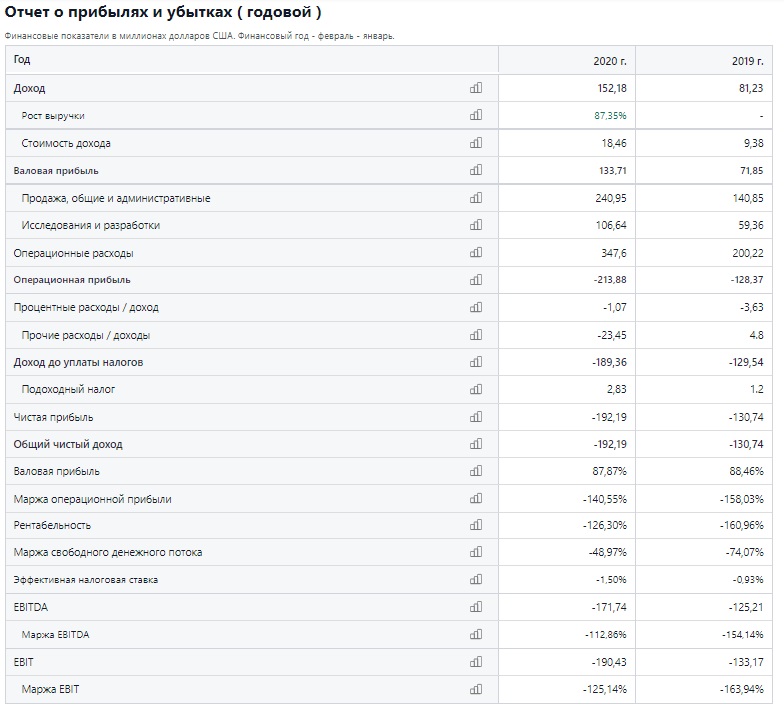Select free cash flow margin -48,97%

608,552
